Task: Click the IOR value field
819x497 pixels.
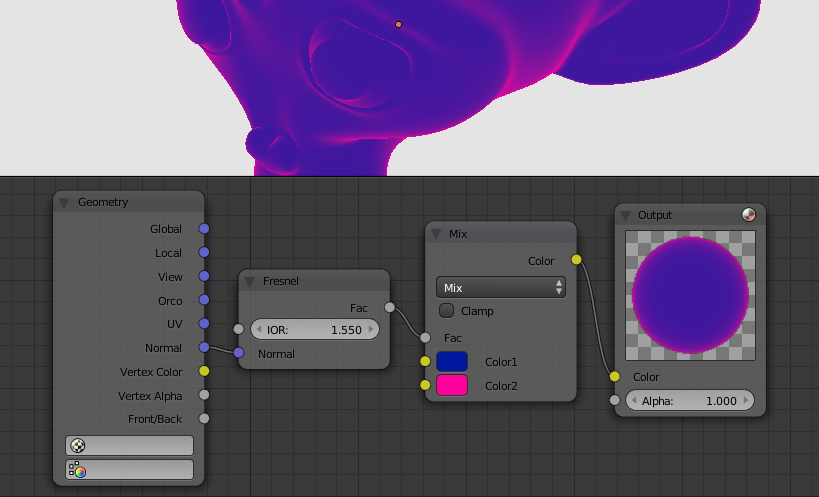Action: [314, 329]
